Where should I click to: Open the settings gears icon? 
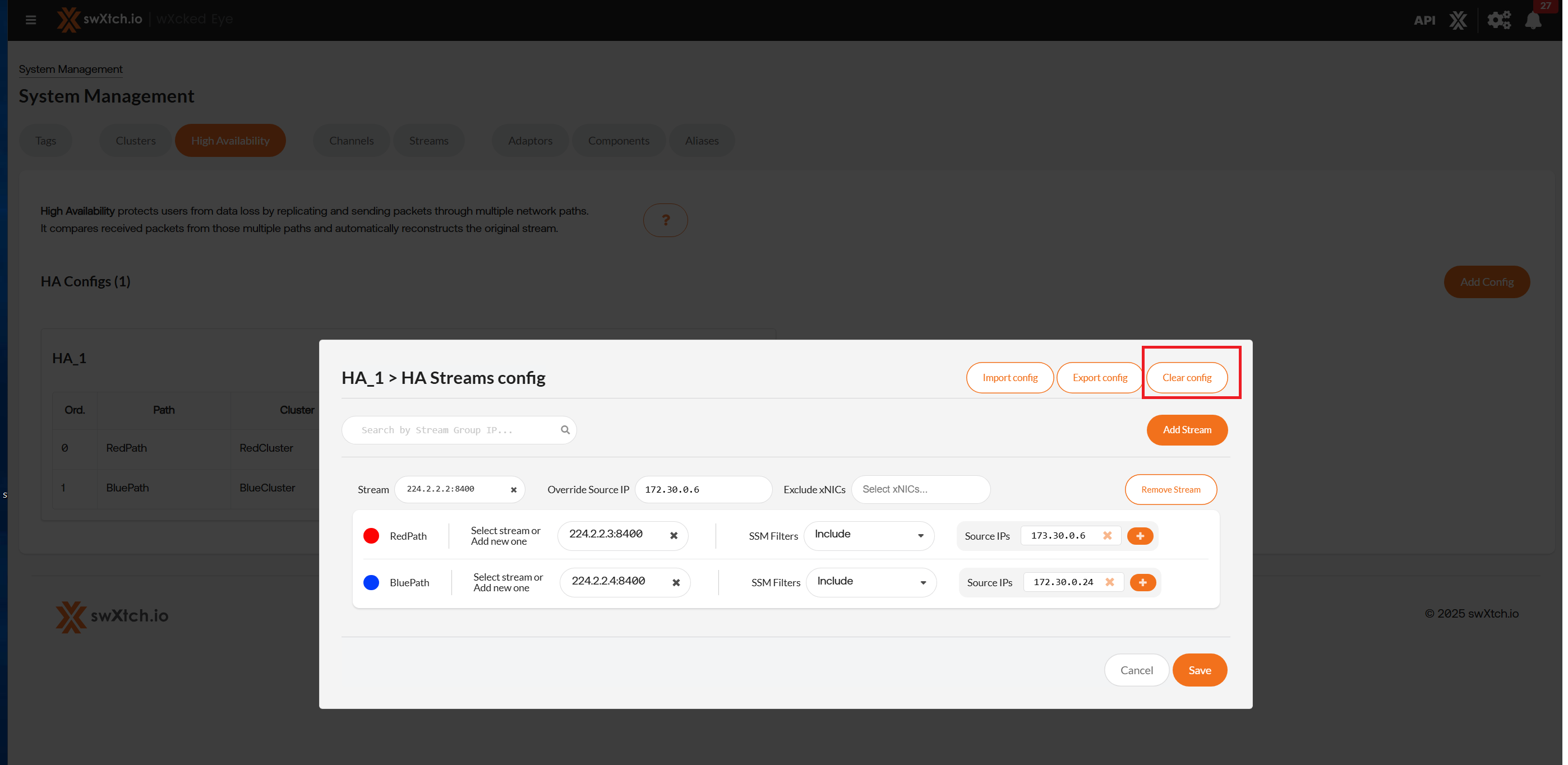click(1498, 21)
